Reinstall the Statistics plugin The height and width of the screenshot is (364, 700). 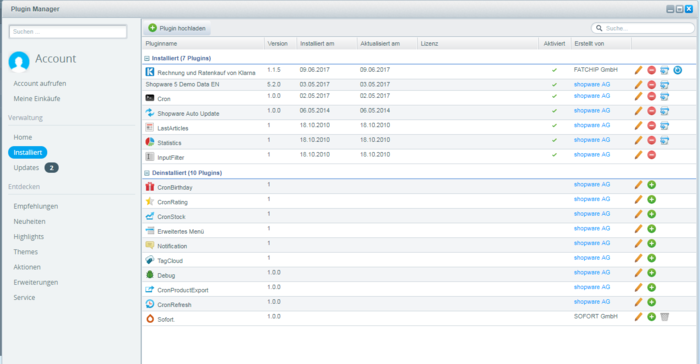click(665, 141)
